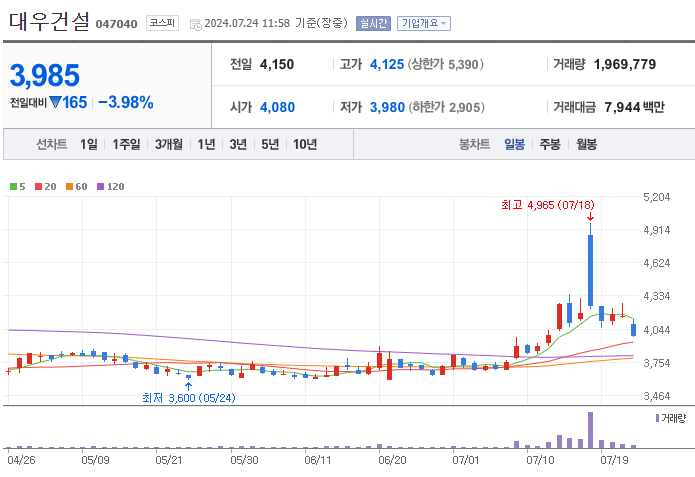Select the 1주일 line chart tab
This screenshot has height=477, width=695.
126,144
